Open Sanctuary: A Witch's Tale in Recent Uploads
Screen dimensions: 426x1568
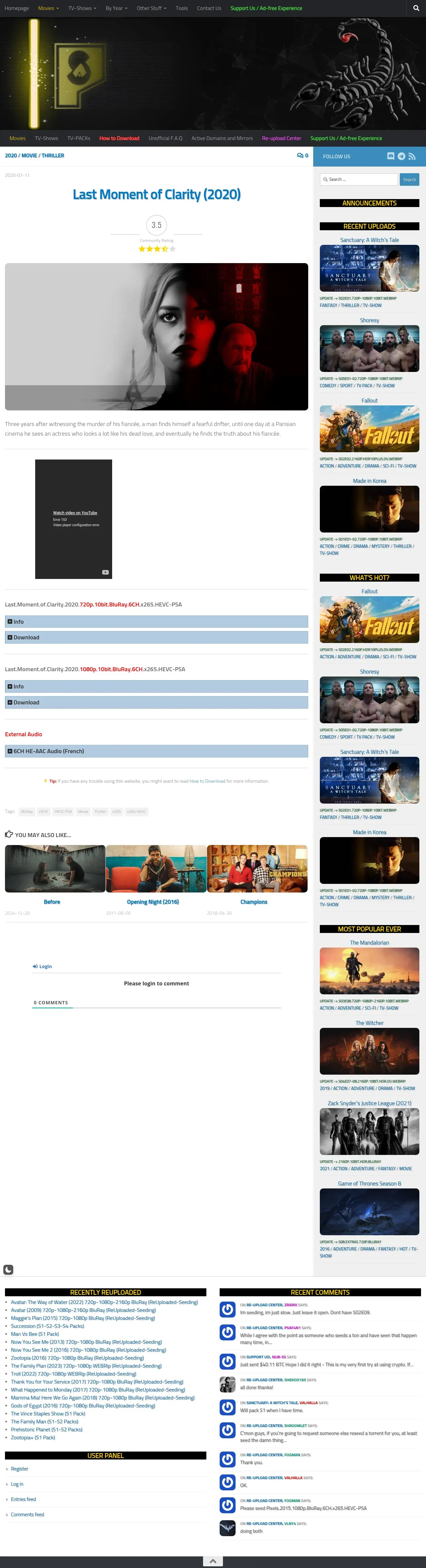369,268
